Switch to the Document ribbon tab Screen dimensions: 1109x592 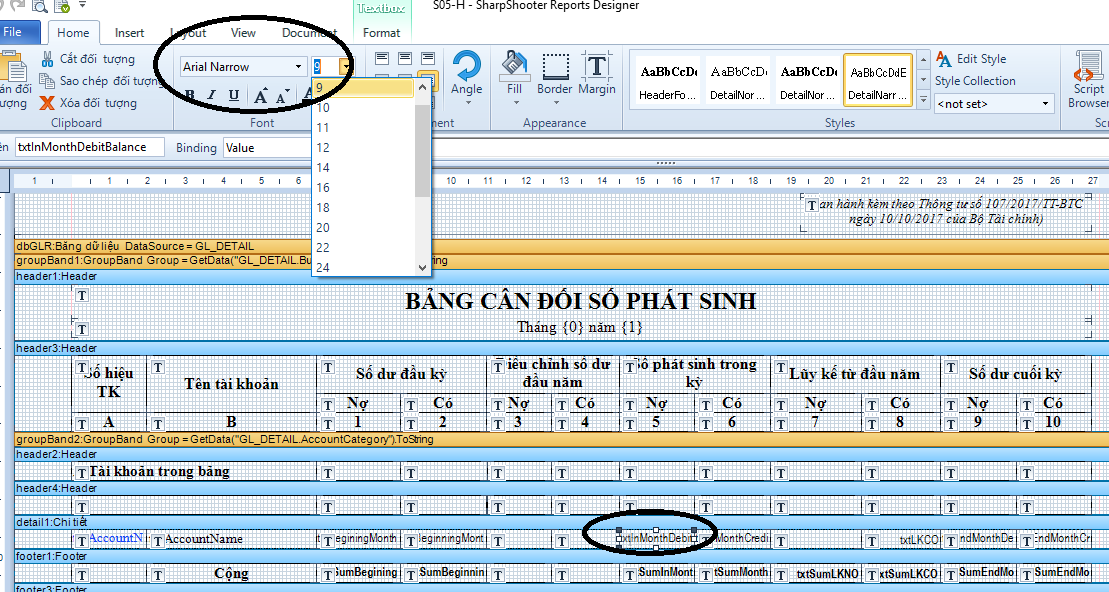point(309,33)
